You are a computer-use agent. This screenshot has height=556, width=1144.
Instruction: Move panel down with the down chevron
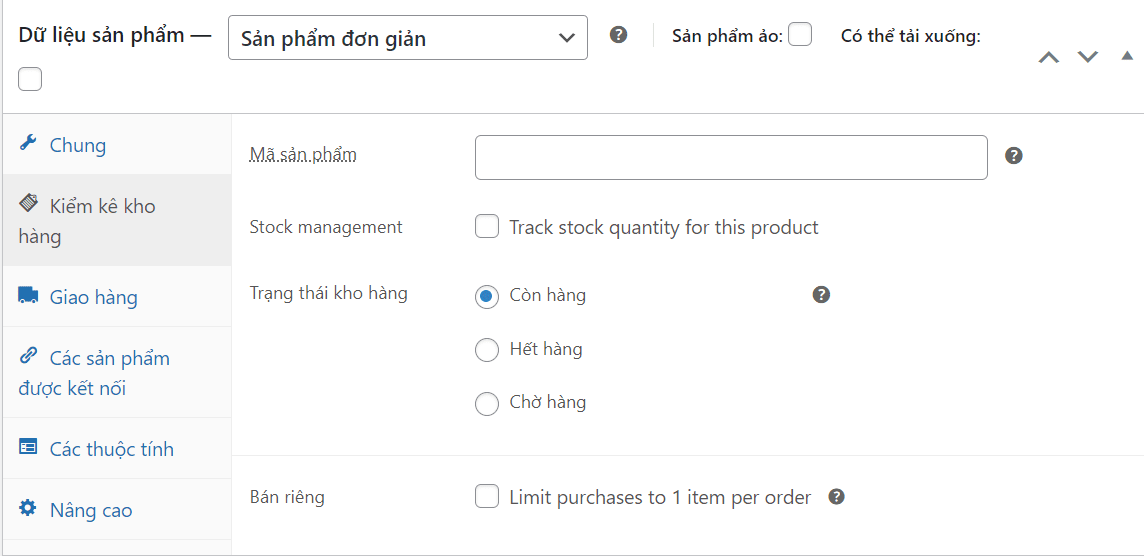[x=1088, y=57]
